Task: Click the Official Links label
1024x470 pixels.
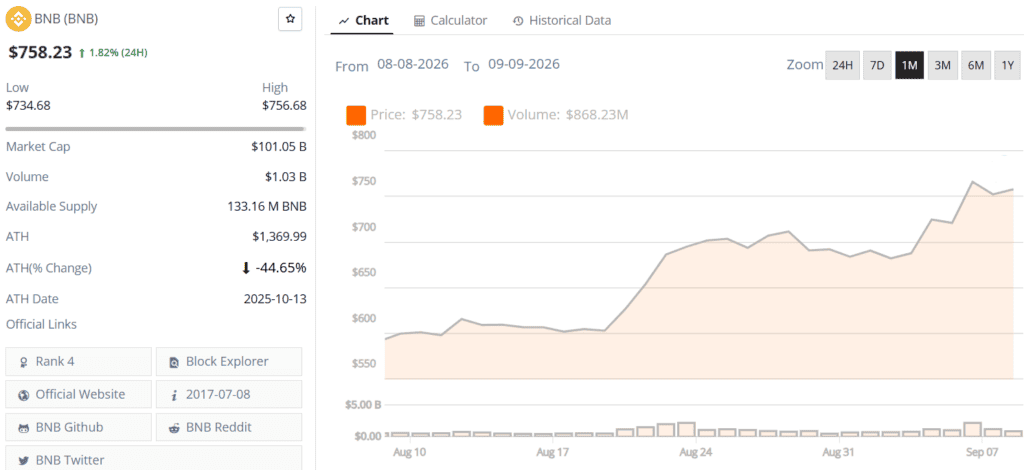Action: (x=41, y=324)
